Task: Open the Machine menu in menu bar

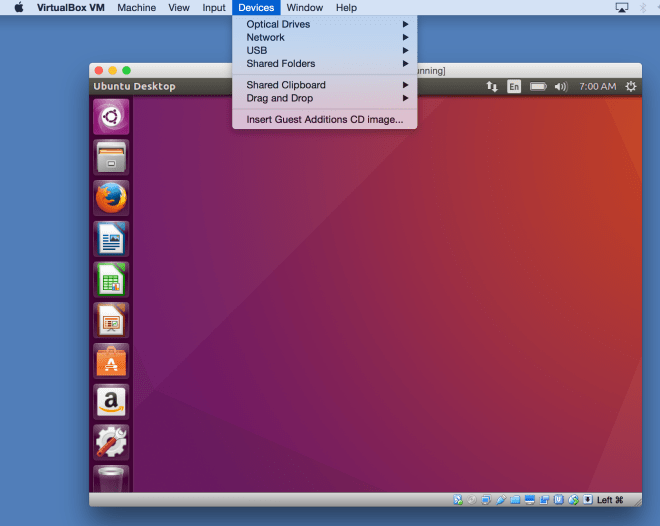Action: tap(136, 7)
